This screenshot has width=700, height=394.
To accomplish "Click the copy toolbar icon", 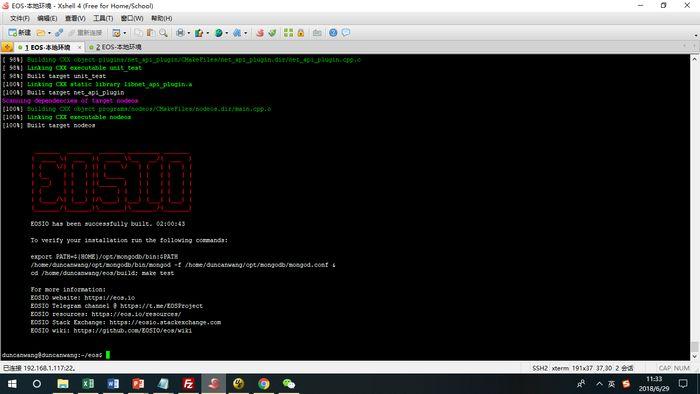I will (x=139, y=33).
